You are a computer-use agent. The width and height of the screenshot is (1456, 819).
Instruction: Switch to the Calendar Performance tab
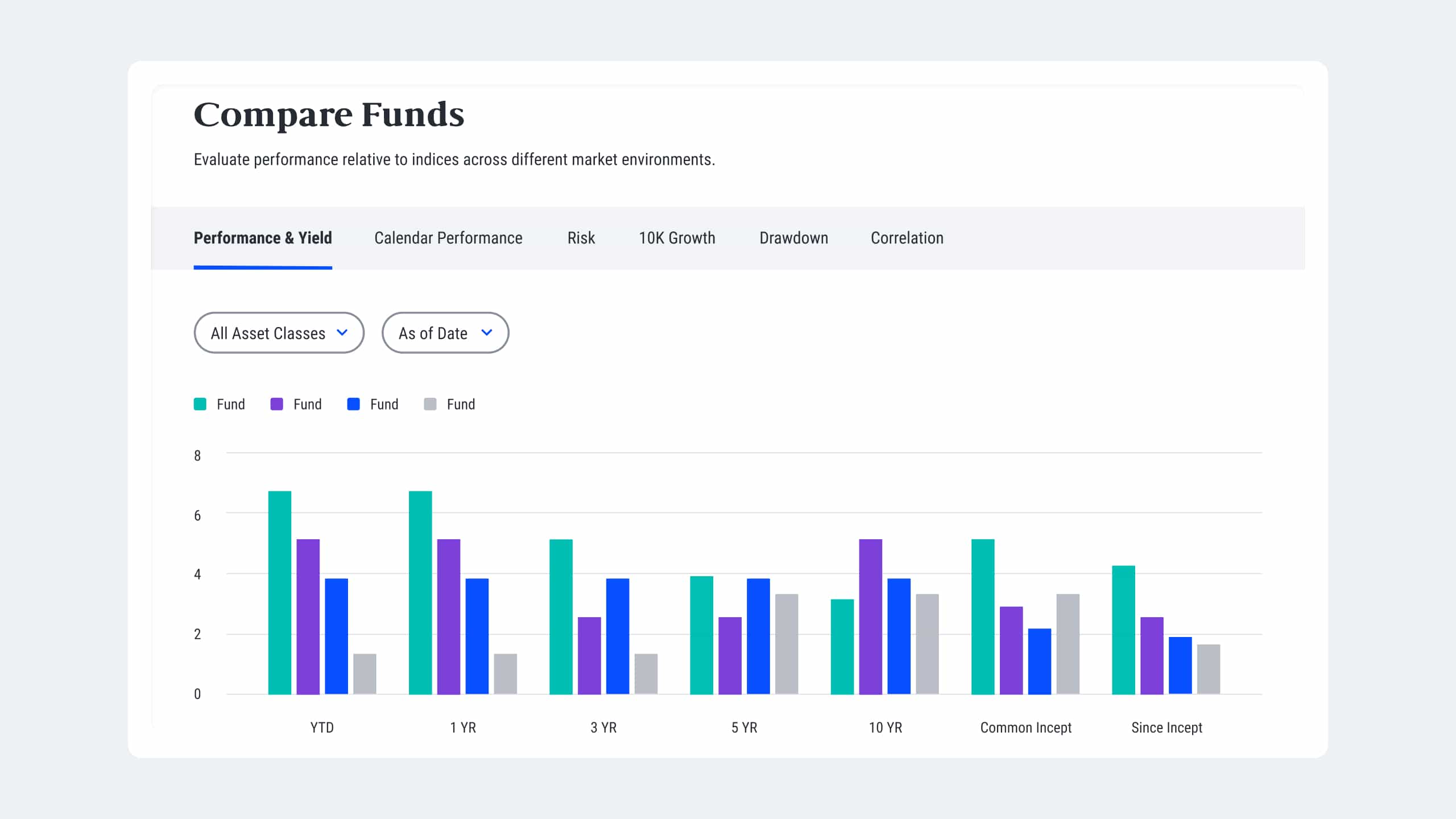(448, 238)
